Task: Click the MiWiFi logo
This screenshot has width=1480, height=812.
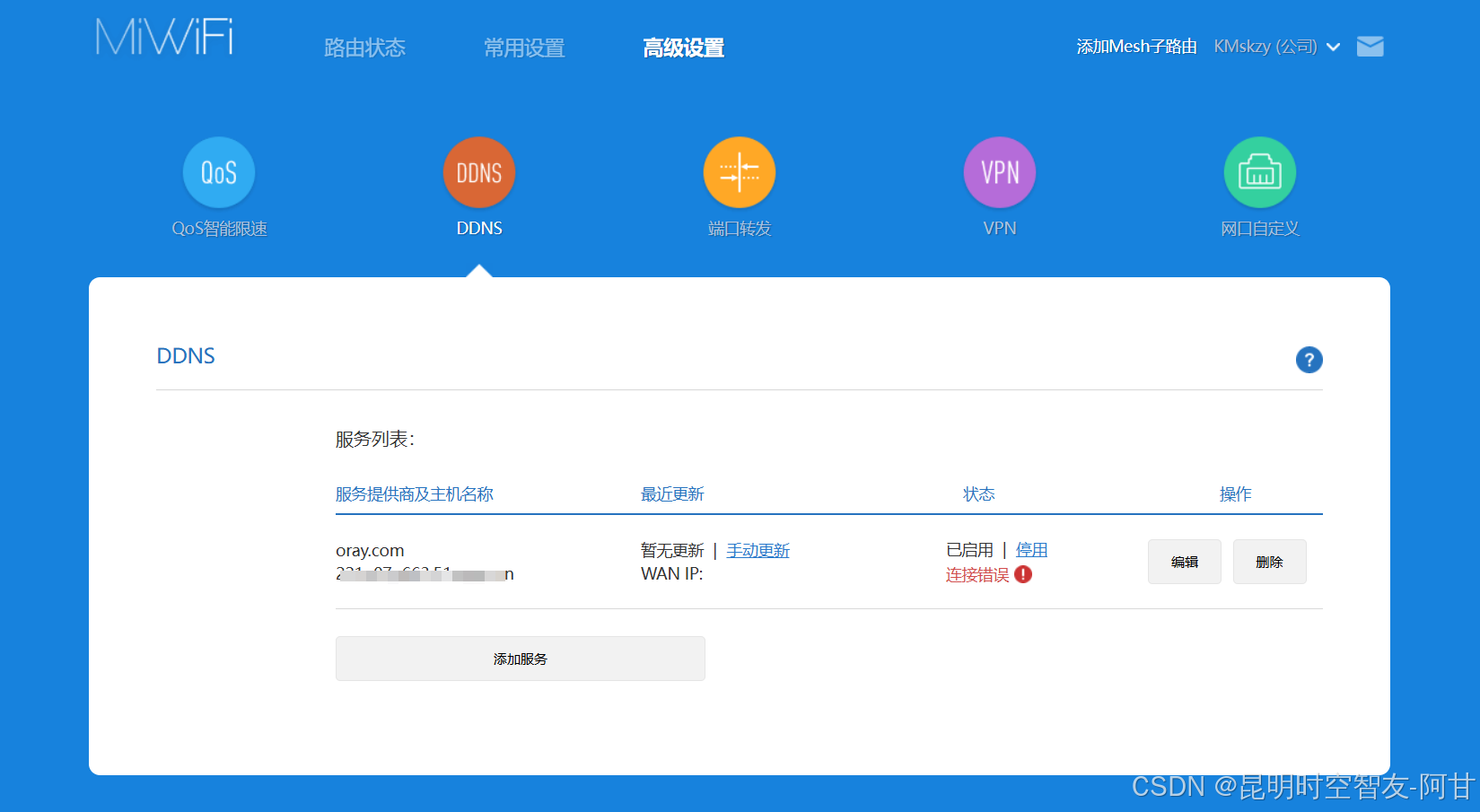Action: [x=164, y=37]
